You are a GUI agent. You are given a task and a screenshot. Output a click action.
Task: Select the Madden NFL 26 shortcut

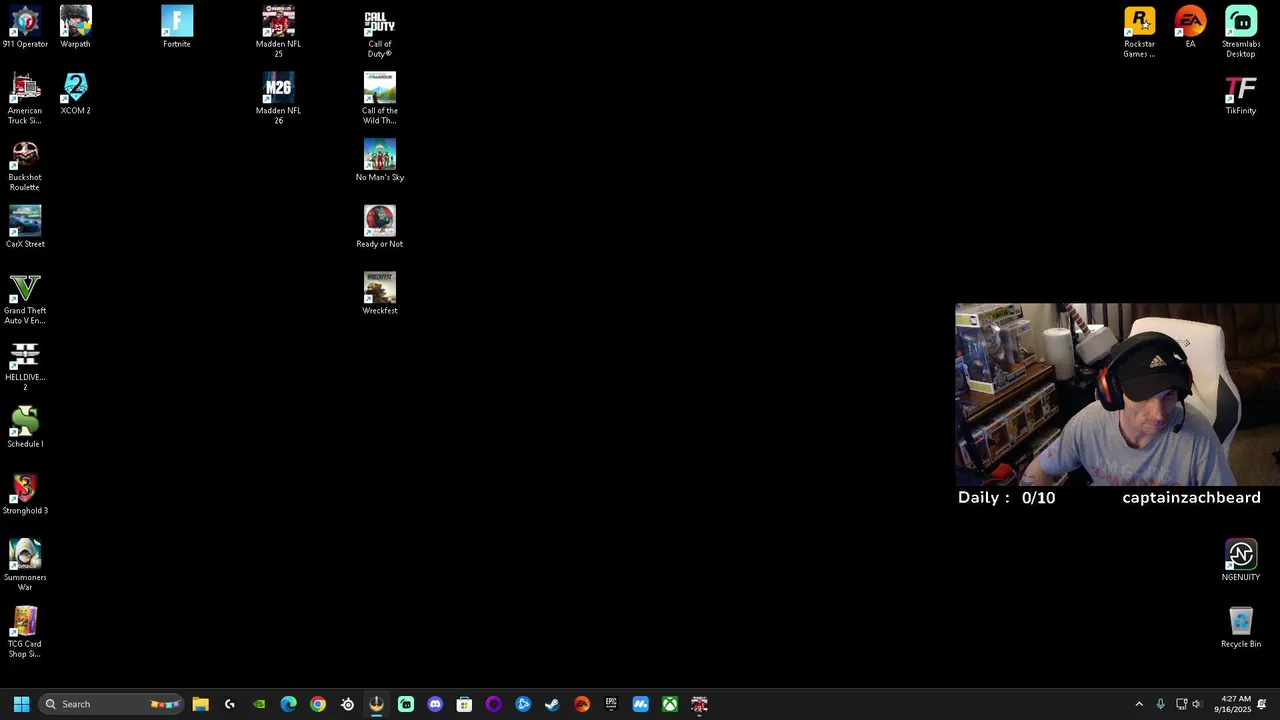click(x=278, y=98)
